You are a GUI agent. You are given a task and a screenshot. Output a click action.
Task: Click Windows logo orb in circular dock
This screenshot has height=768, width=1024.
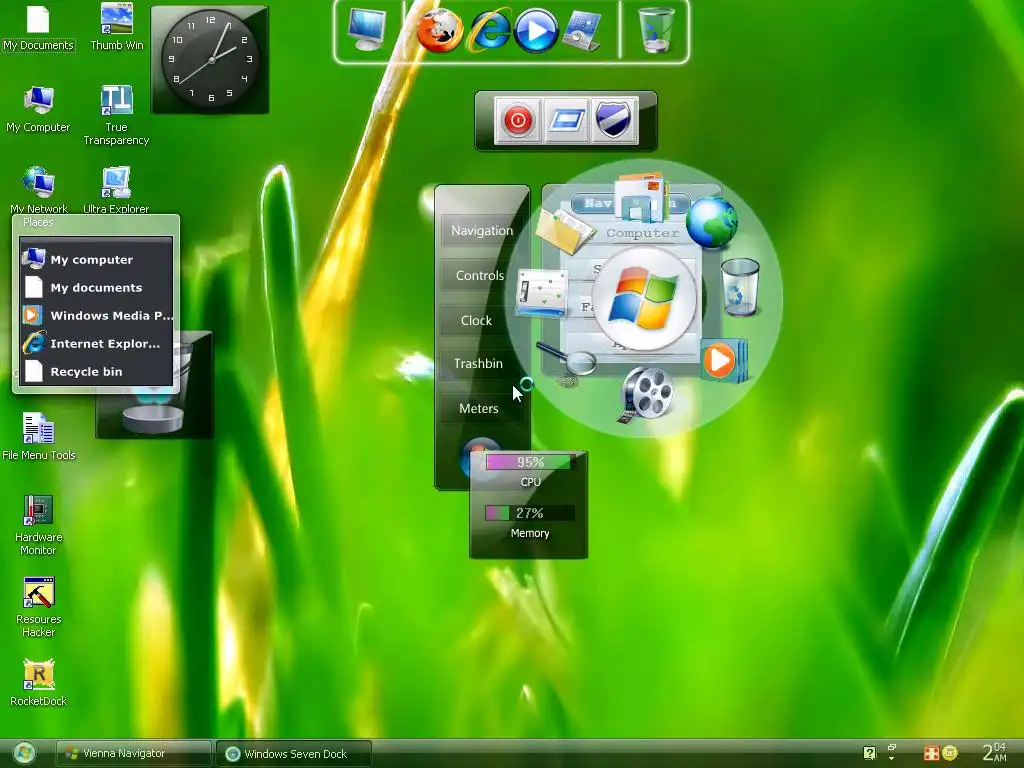(x=644, y=300)
